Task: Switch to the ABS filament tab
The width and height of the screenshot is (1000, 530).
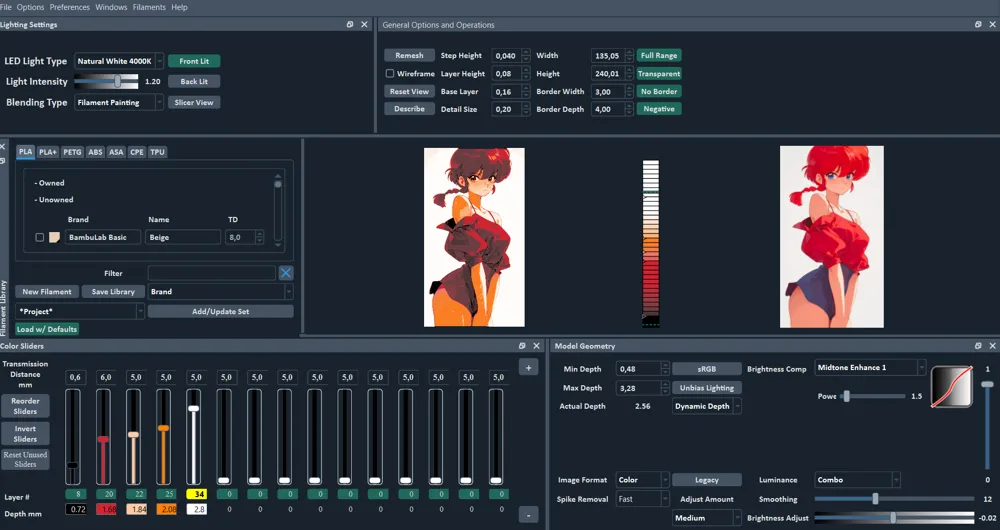Action: (95, 152)
